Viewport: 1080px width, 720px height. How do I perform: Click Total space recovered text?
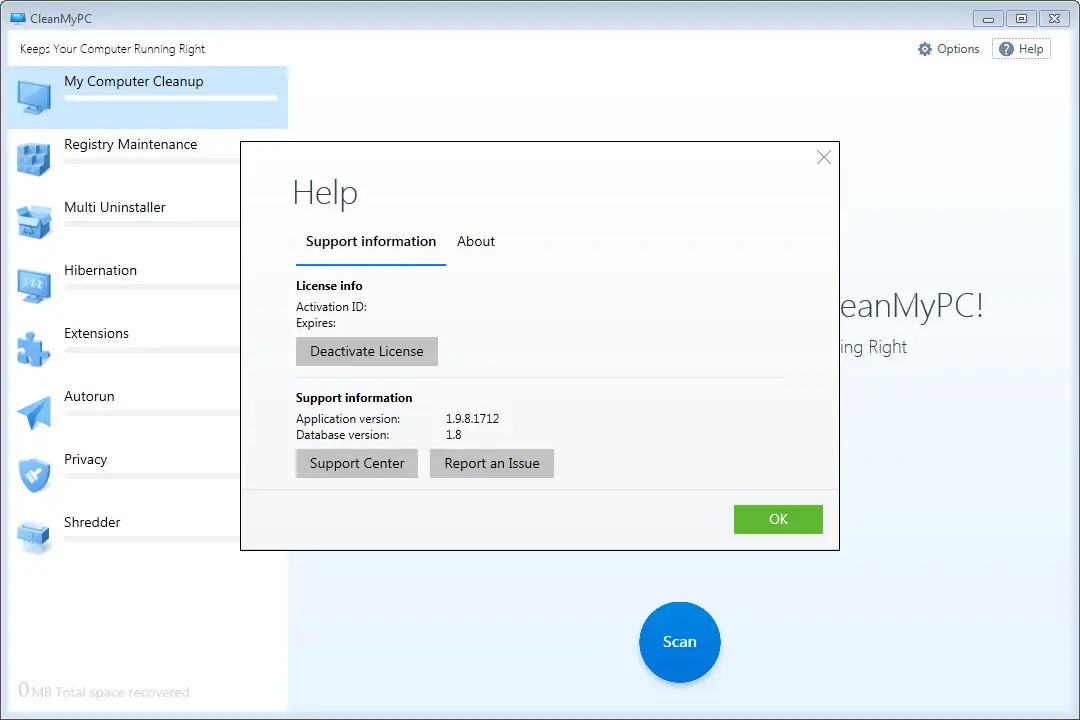(122, 692)
